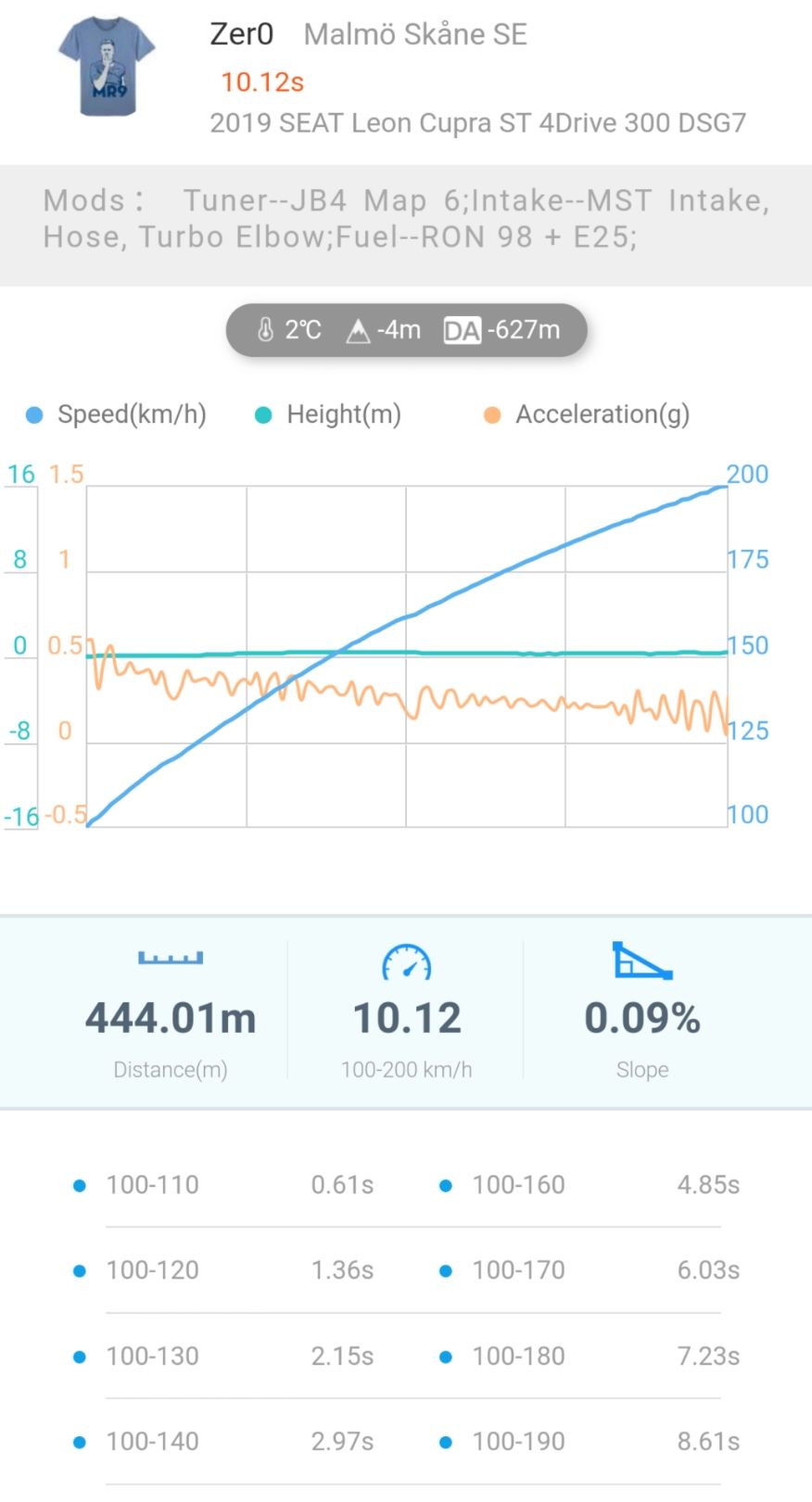Click the orange 10.12s result time
The image size is (812, 1502).
tap(262, 83)
